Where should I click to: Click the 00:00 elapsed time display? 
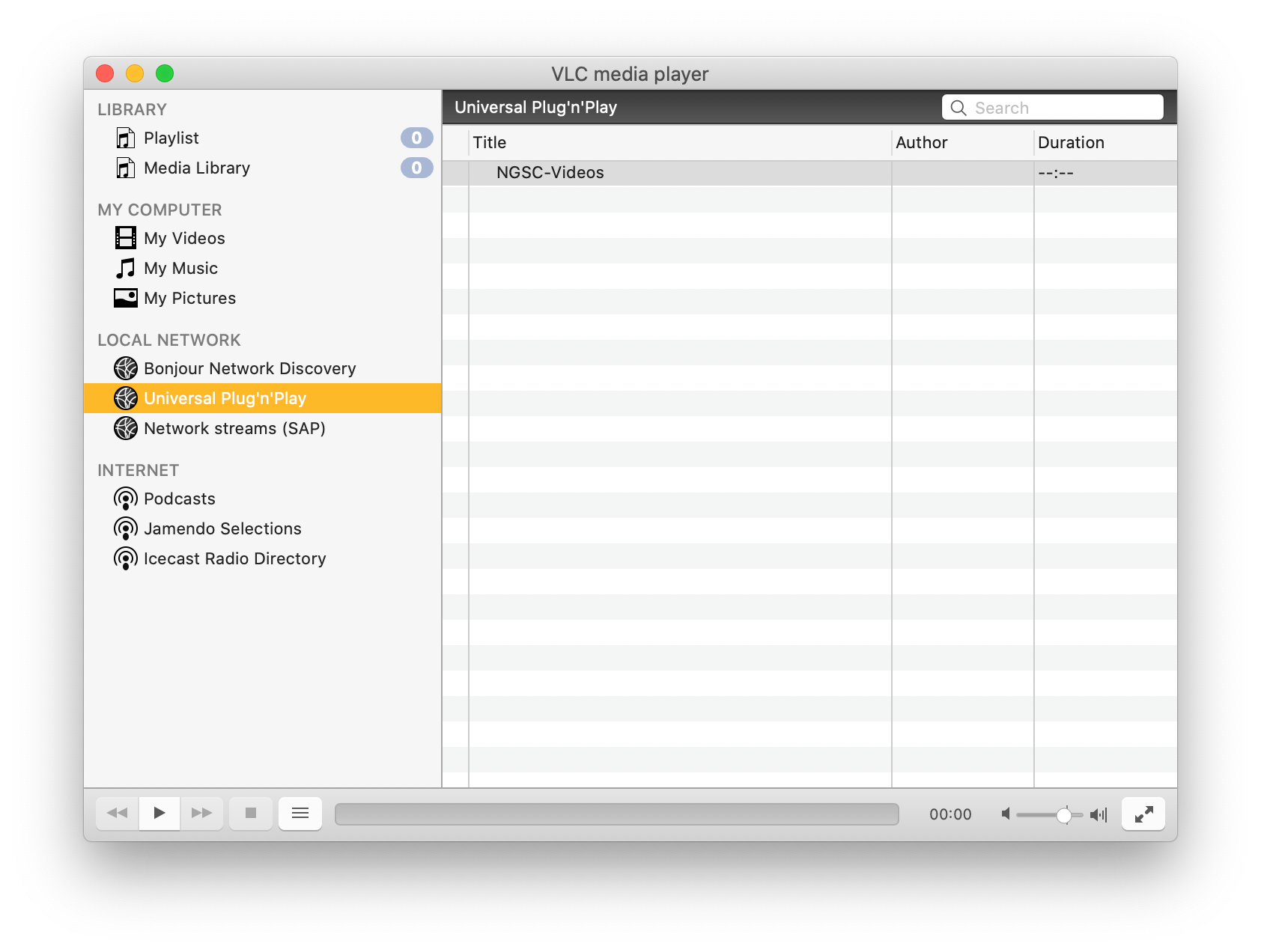(950, 814)
